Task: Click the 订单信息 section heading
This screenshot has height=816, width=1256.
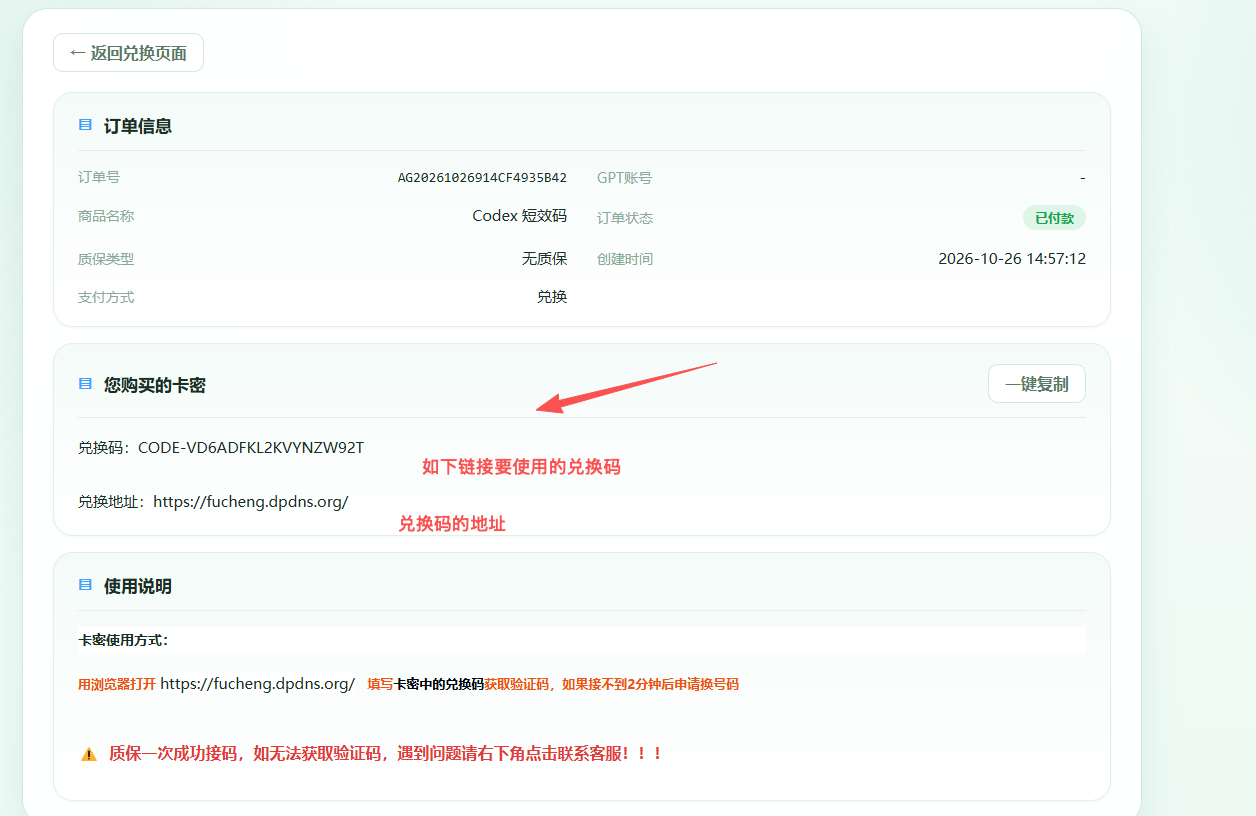Action: 138,126
